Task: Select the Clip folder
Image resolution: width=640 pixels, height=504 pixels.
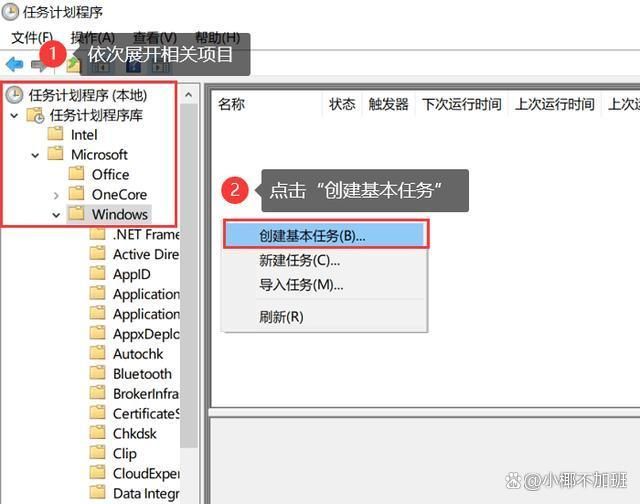Action: [x=125, y=454]
